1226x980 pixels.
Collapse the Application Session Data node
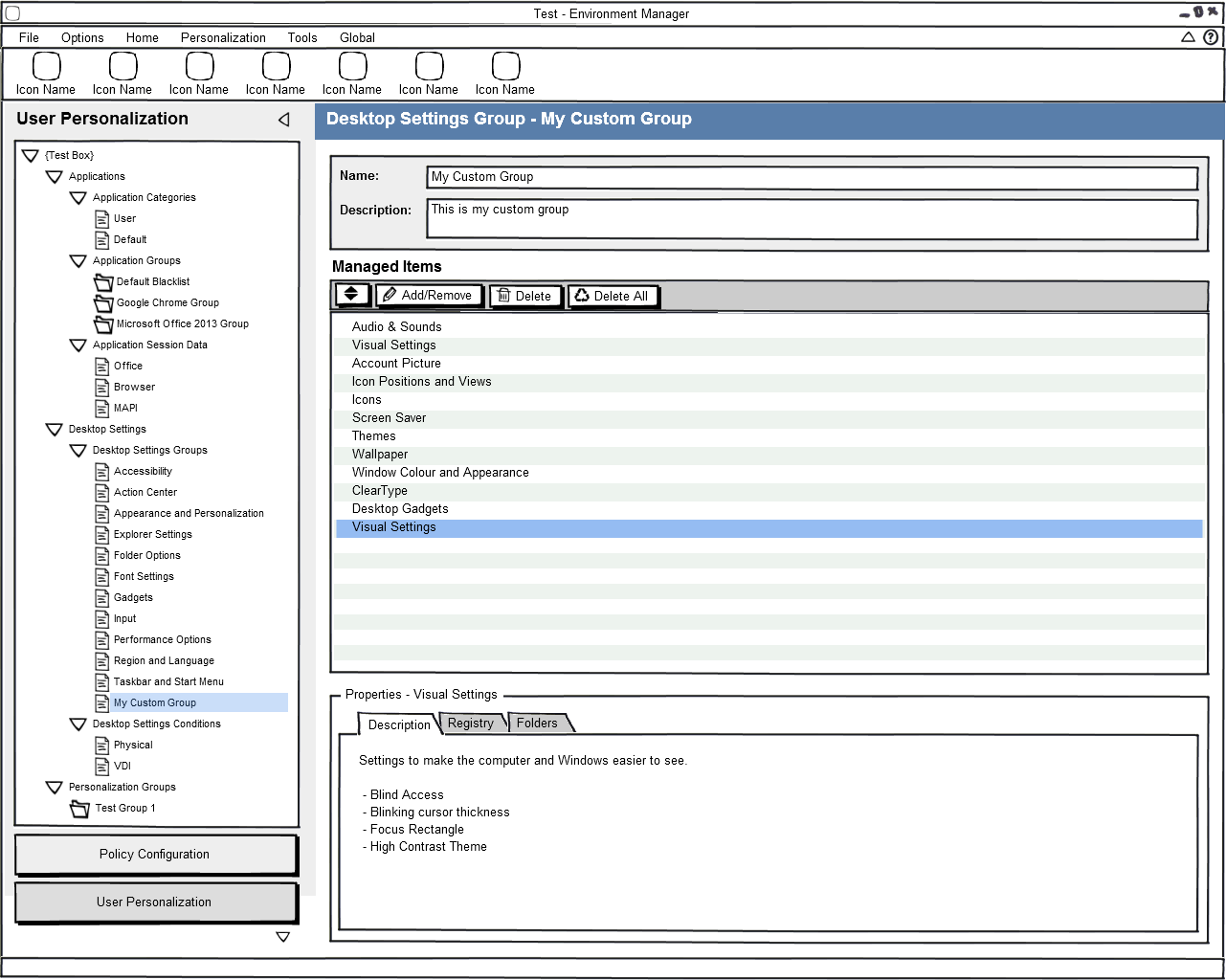78,345
